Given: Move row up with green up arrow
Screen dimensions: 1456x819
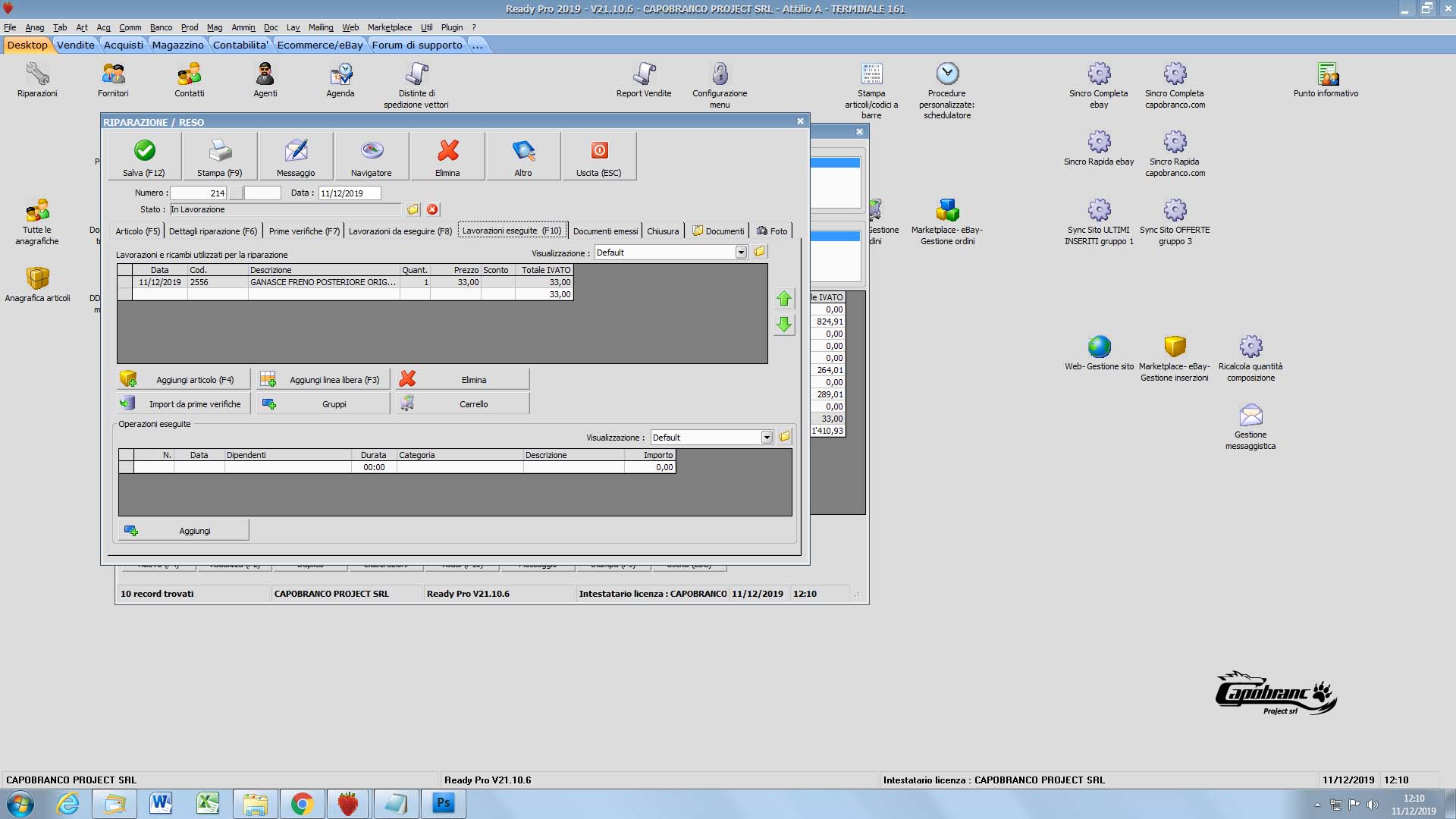Looking at the screenshot, I should tap(784, 299).
